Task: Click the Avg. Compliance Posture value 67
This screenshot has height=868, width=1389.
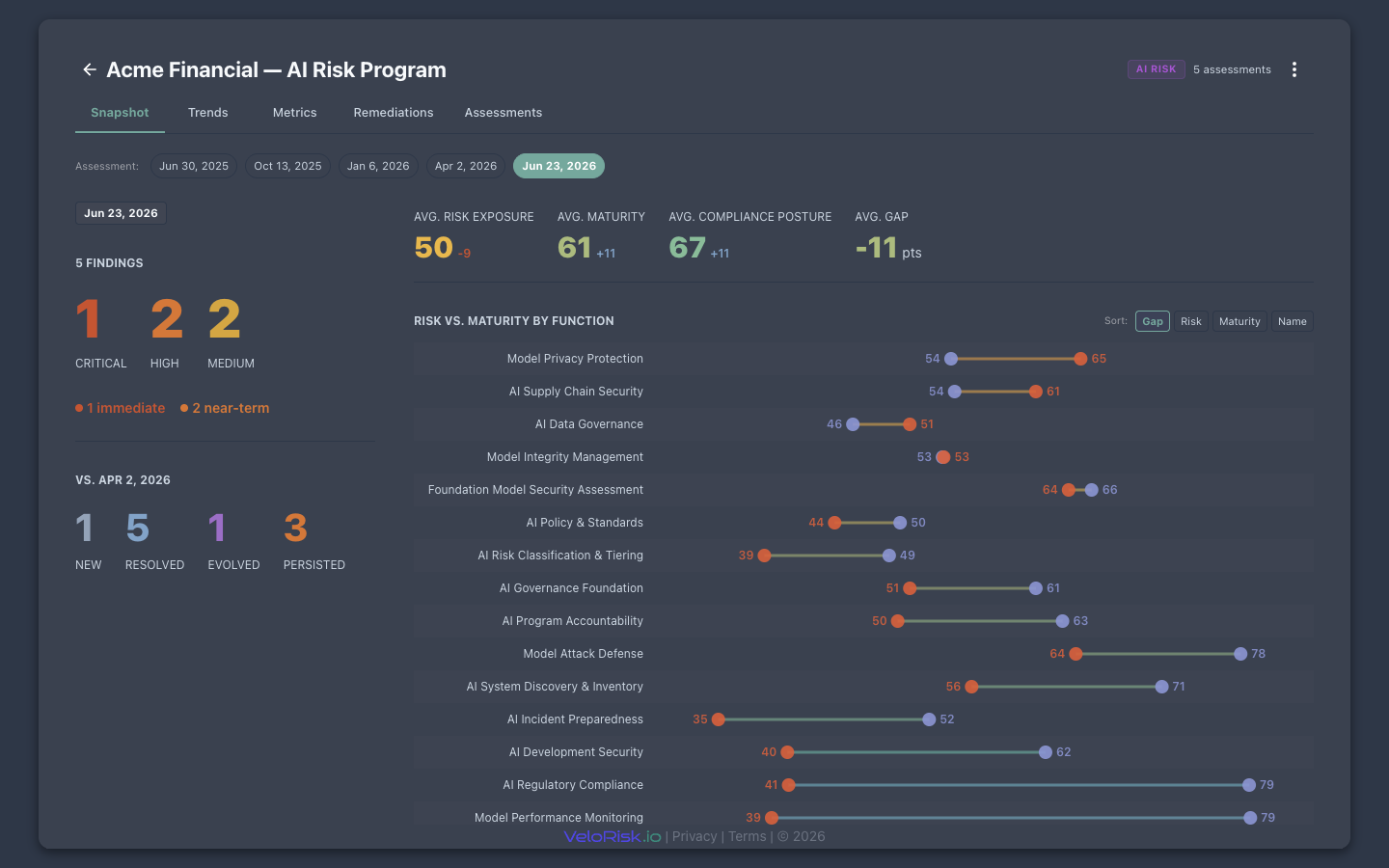Action: click(688, 248)
